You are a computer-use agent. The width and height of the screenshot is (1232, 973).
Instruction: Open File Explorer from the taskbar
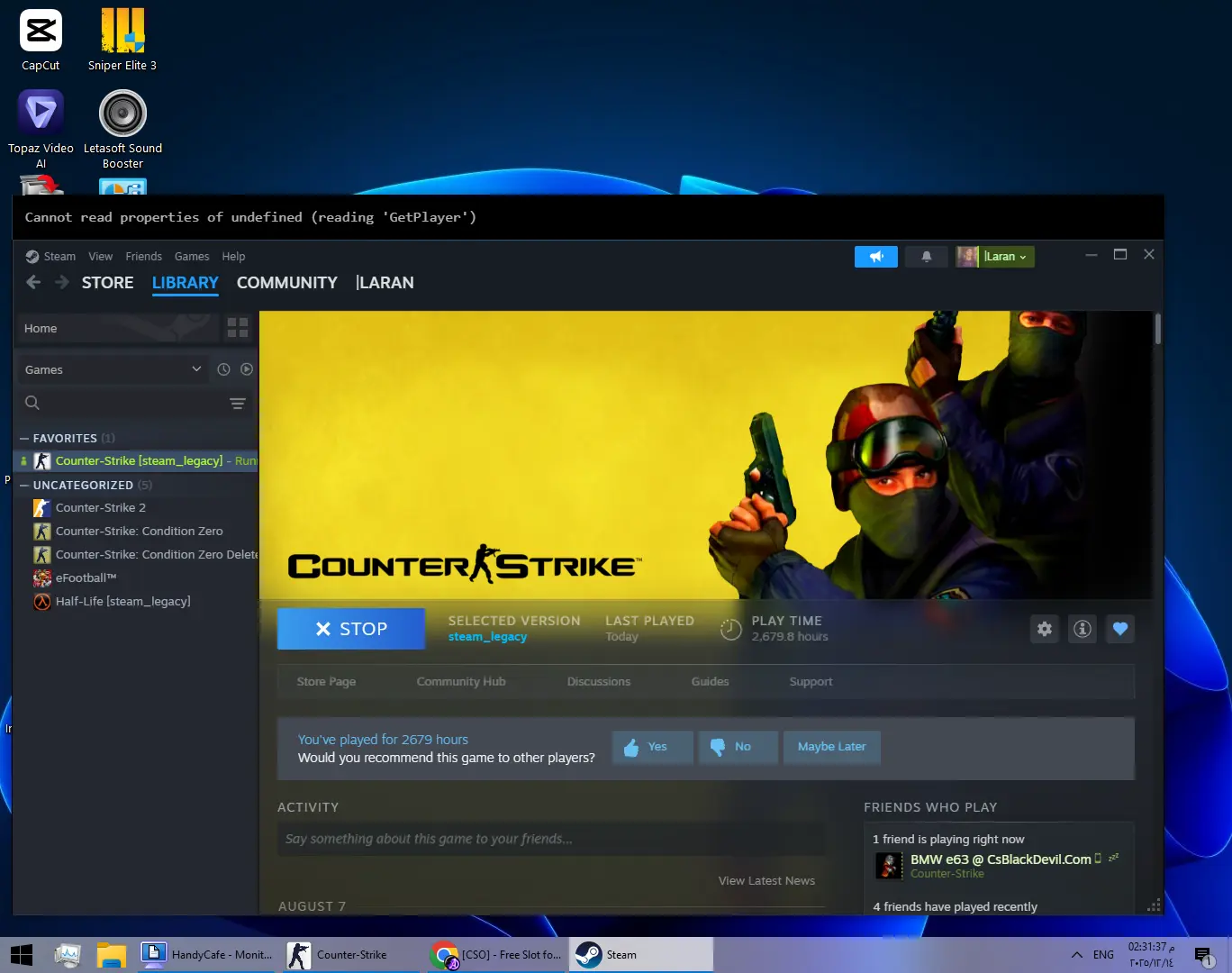(x=112, y=955)
